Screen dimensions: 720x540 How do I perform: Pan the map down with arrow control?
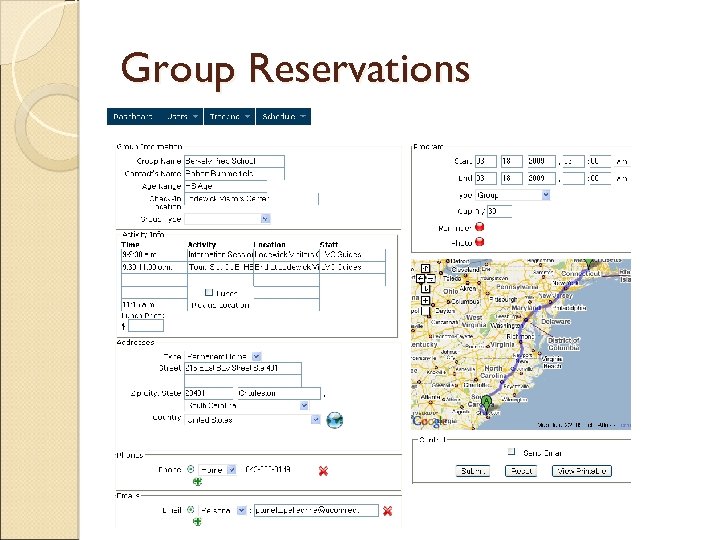coord(426,288)
